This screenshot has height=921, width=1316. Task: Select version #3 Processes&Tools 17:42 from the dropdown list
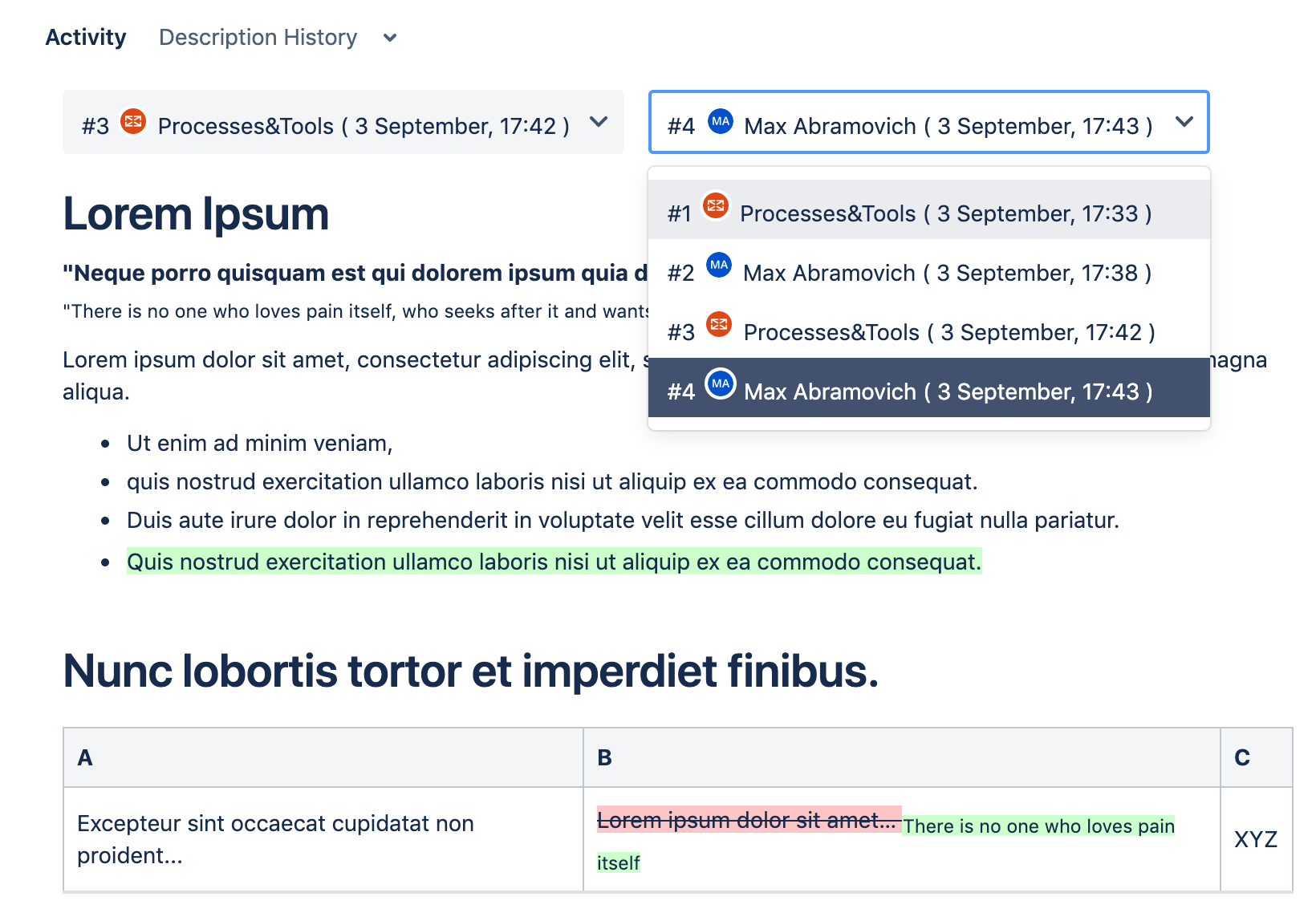pos(929,328)
